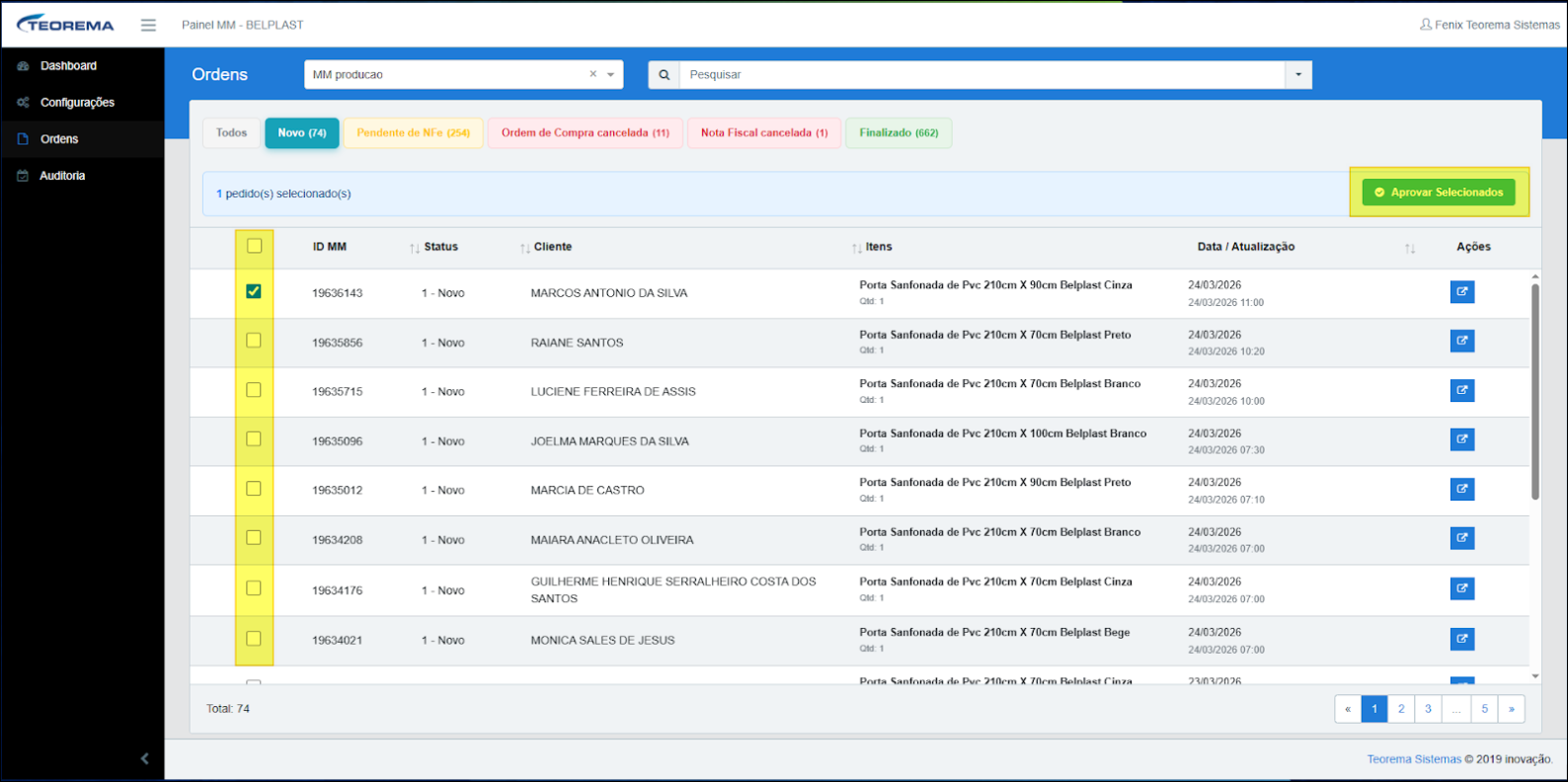Click the search magnifier icon

665,75
